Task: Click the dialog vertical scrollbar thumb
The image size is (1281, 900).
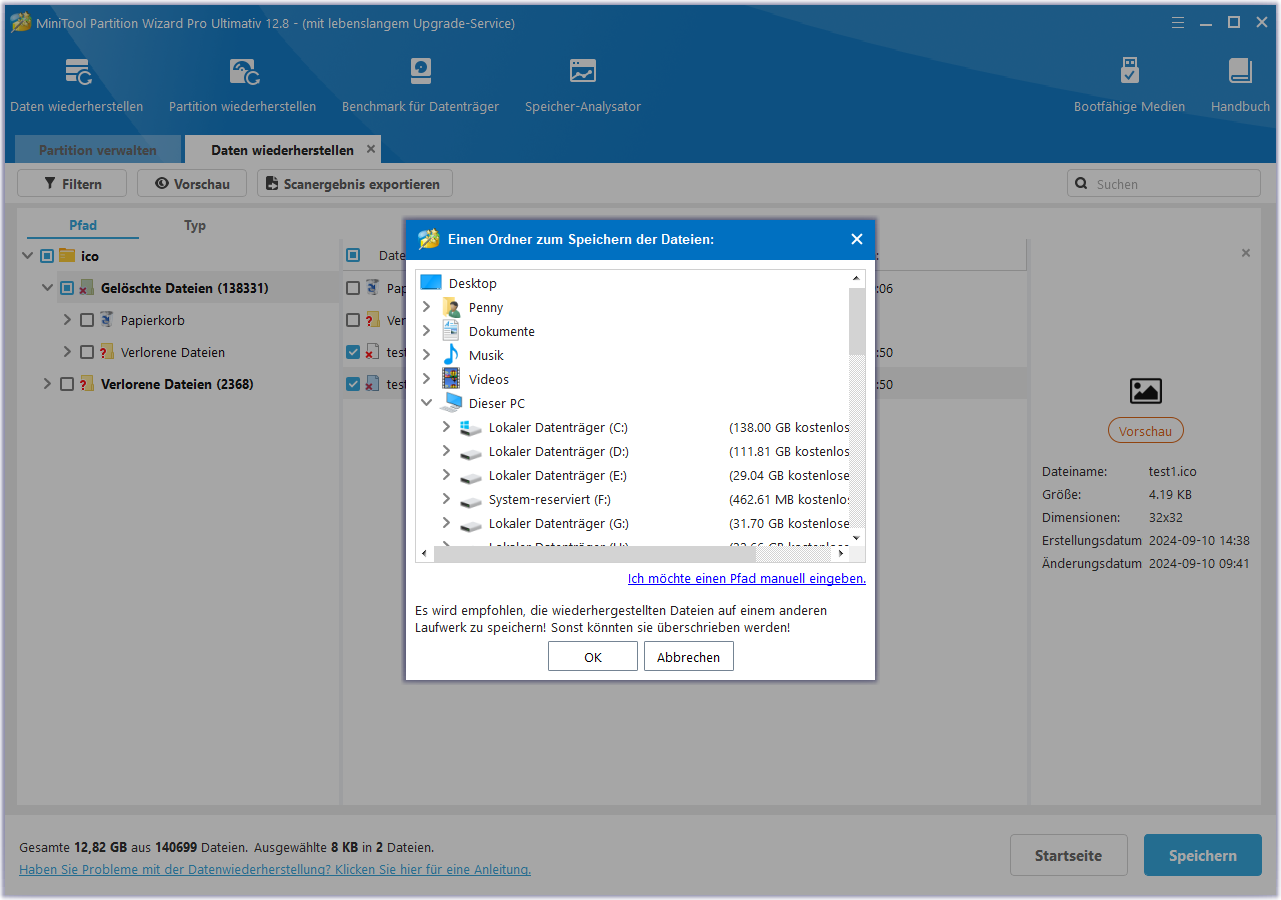Action: (x=857, y=320)
